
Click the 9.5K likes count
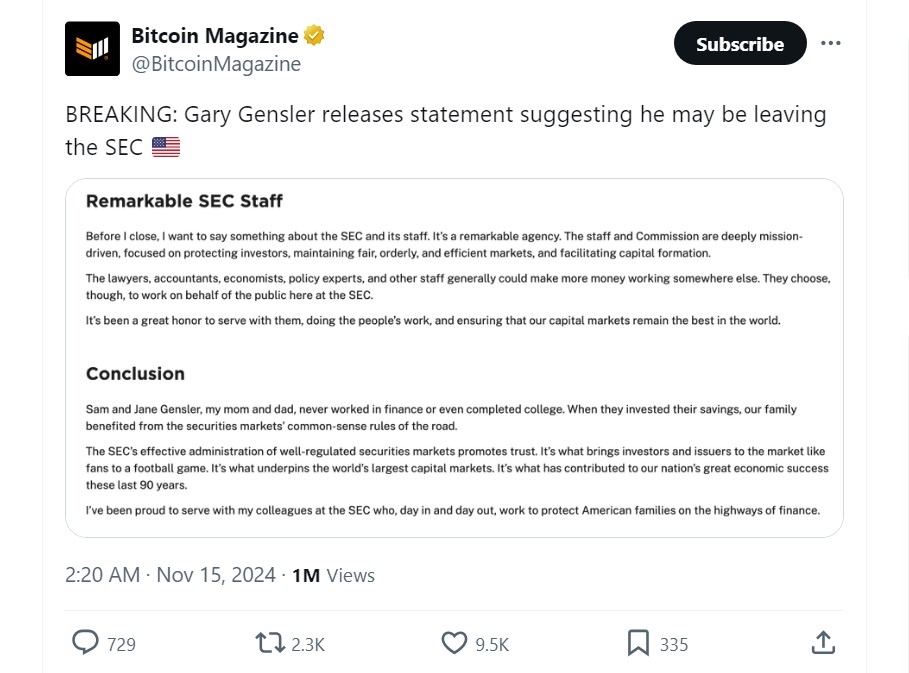tap(492, 644)
